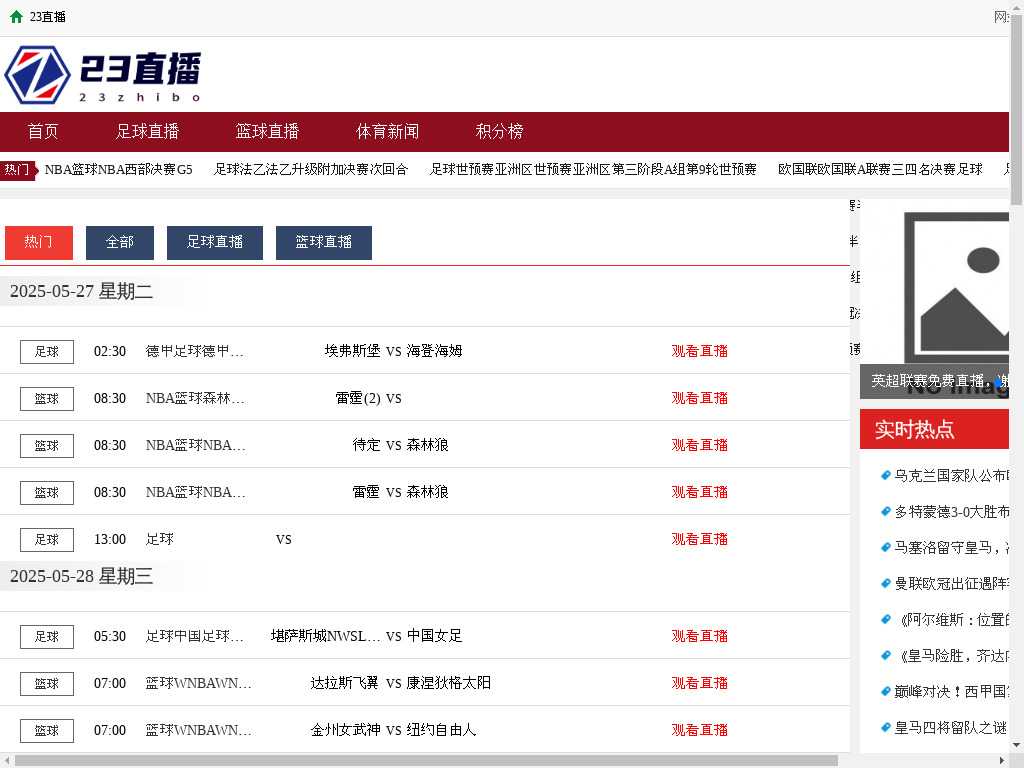Click the 23直播 hexagon logo

(x=37, y=74)
